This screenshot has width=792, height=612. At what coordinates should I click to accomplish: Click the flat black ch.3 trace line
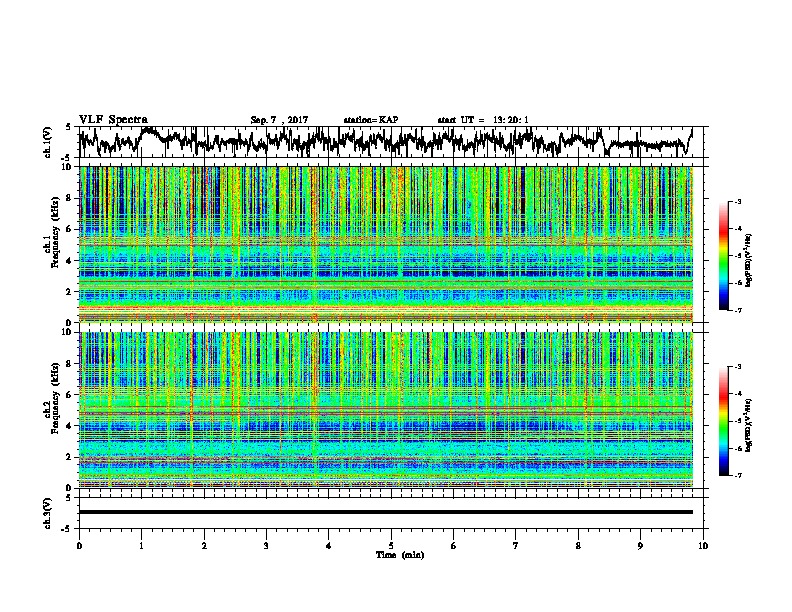(386, 512)
